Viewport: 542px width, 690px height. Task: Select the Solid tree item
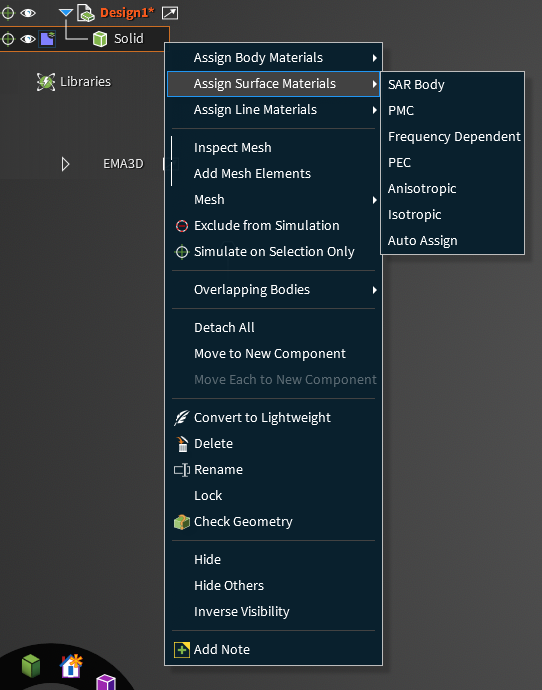point(129,39)
